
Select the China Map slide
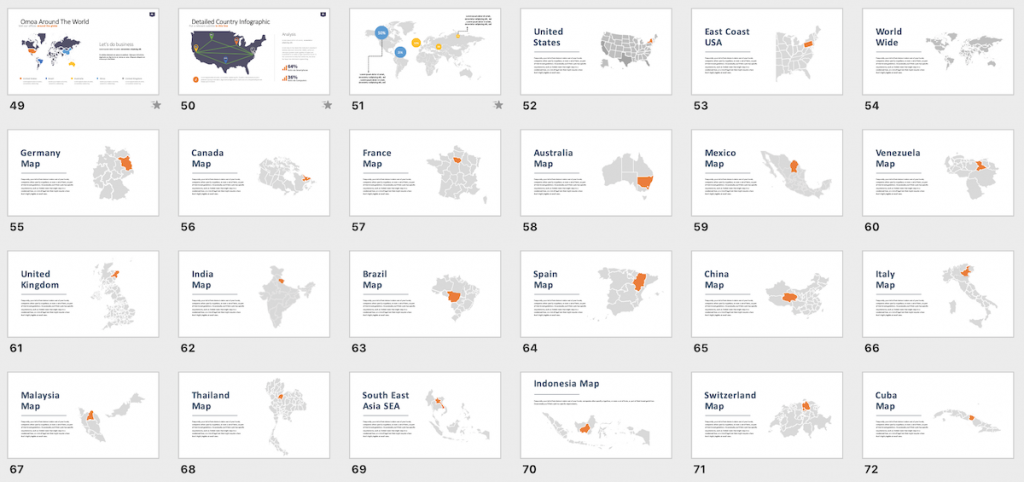tap(767, 294)
